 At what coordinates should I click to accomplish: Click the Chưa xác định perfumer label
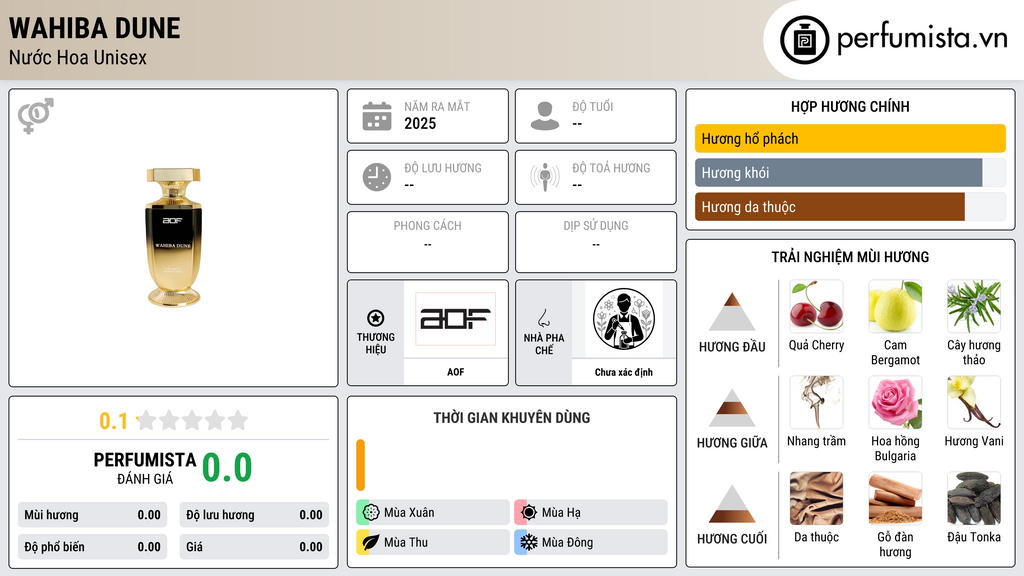(x=624, y=372)
